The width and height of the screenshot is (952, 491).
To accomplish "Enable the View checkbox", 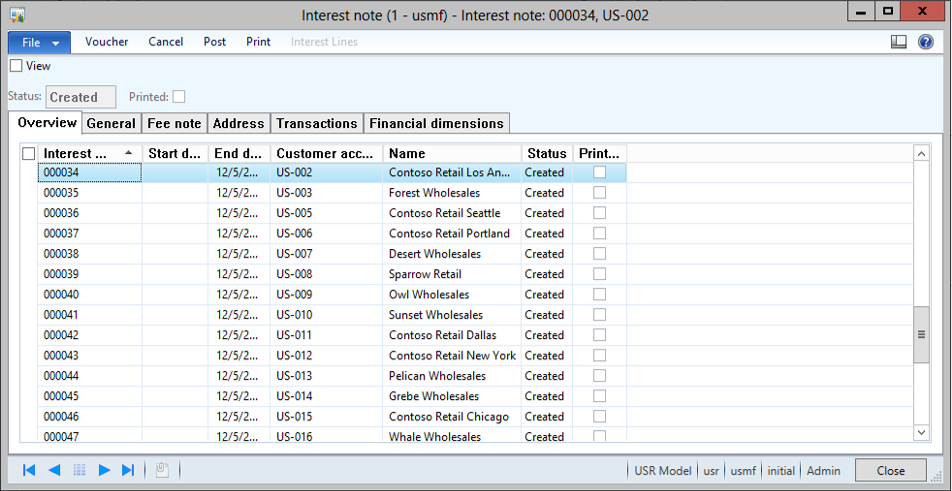I will click(x=16, y=66).
